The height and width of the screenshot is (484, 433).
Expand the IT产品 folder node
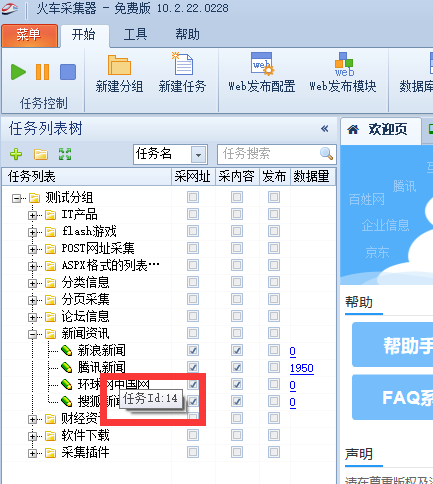tap(32, 215)
